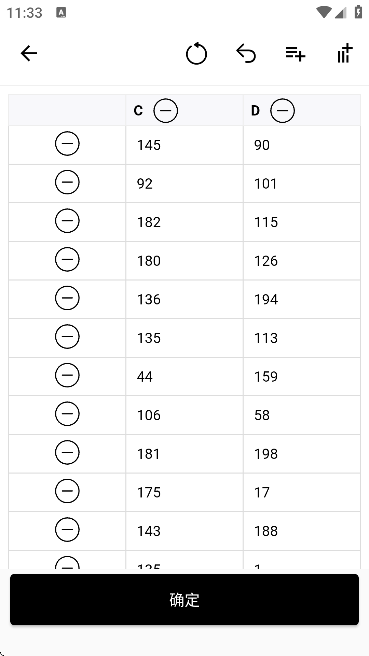Click the reset circular arrow icon
The image size is (369, 656).
(196, 54)
